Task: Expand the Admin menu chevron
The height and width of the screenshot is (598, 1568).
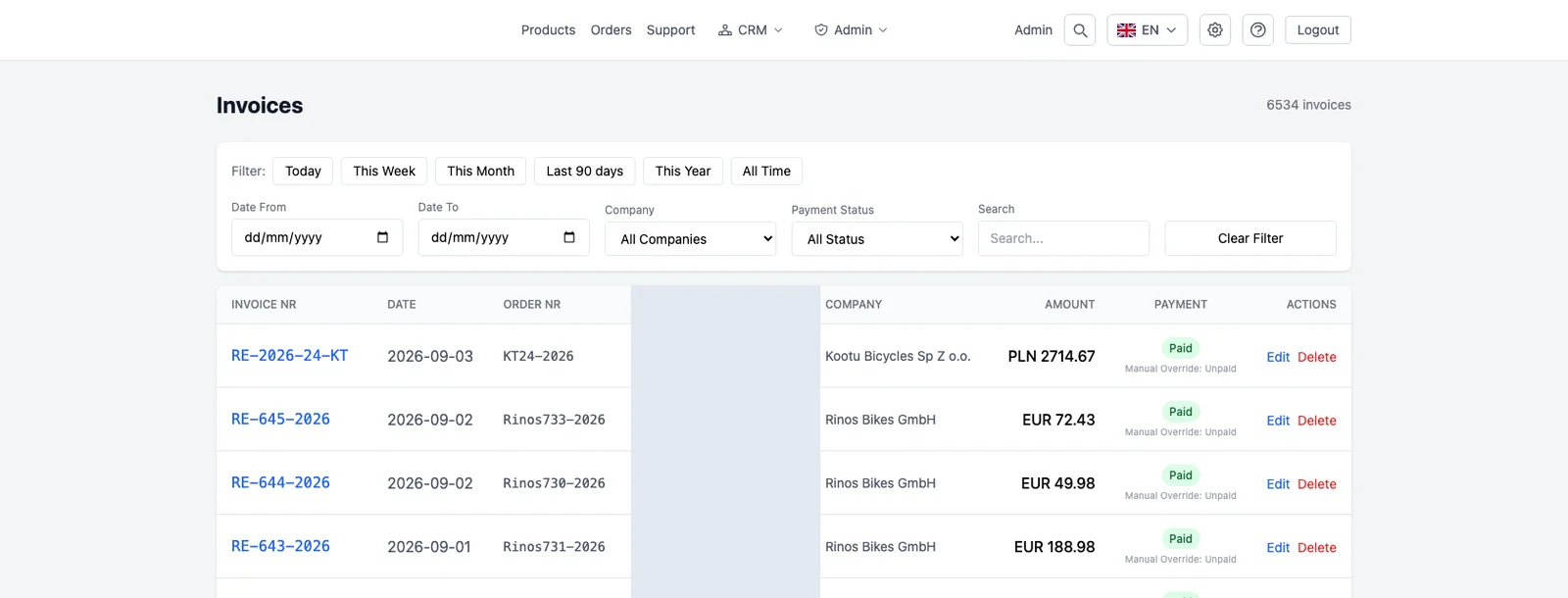Action: click(883, 30)
